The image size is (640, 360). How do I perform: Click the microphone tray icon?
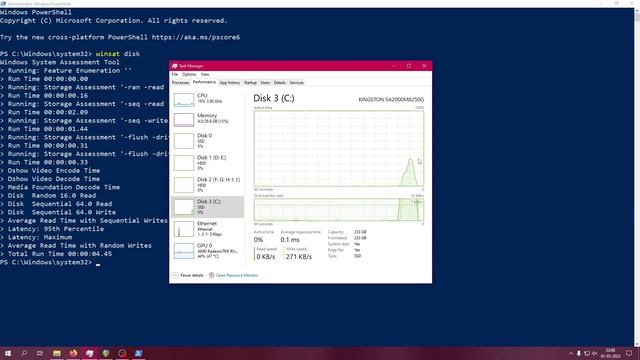pyautogui.click(x=579, y=353)
